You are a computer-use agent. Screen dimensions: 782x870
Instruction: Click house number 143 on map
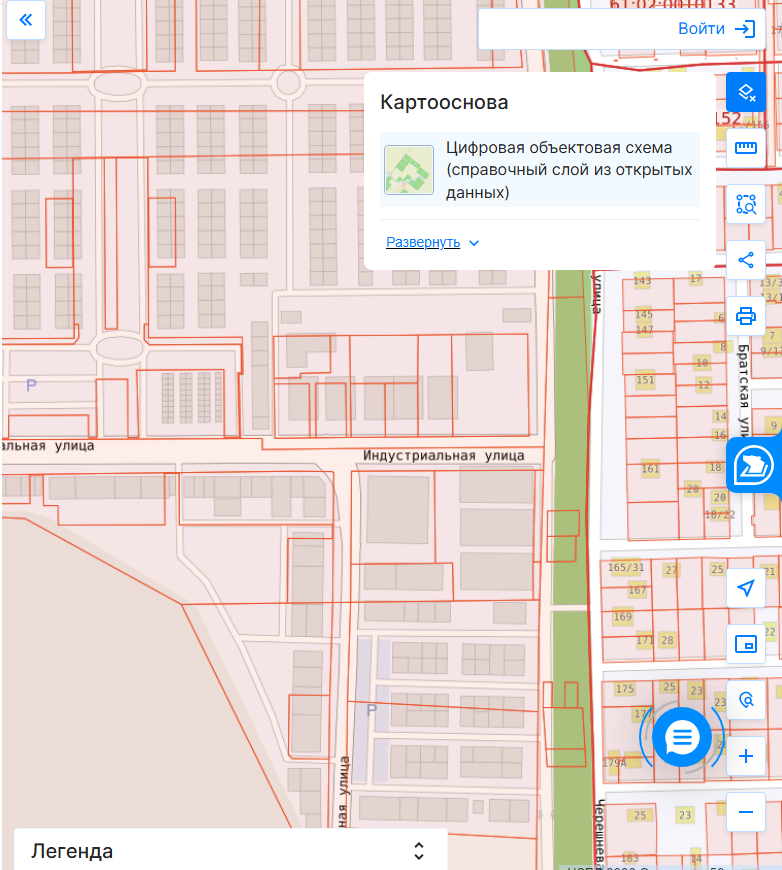642,280
